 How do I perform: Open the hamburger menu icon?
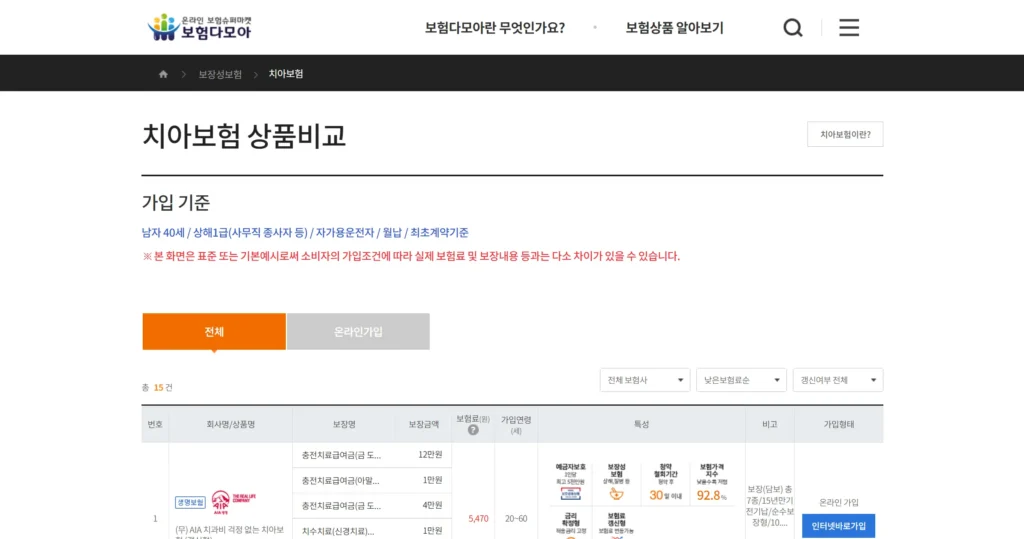[x=849, y=27]
